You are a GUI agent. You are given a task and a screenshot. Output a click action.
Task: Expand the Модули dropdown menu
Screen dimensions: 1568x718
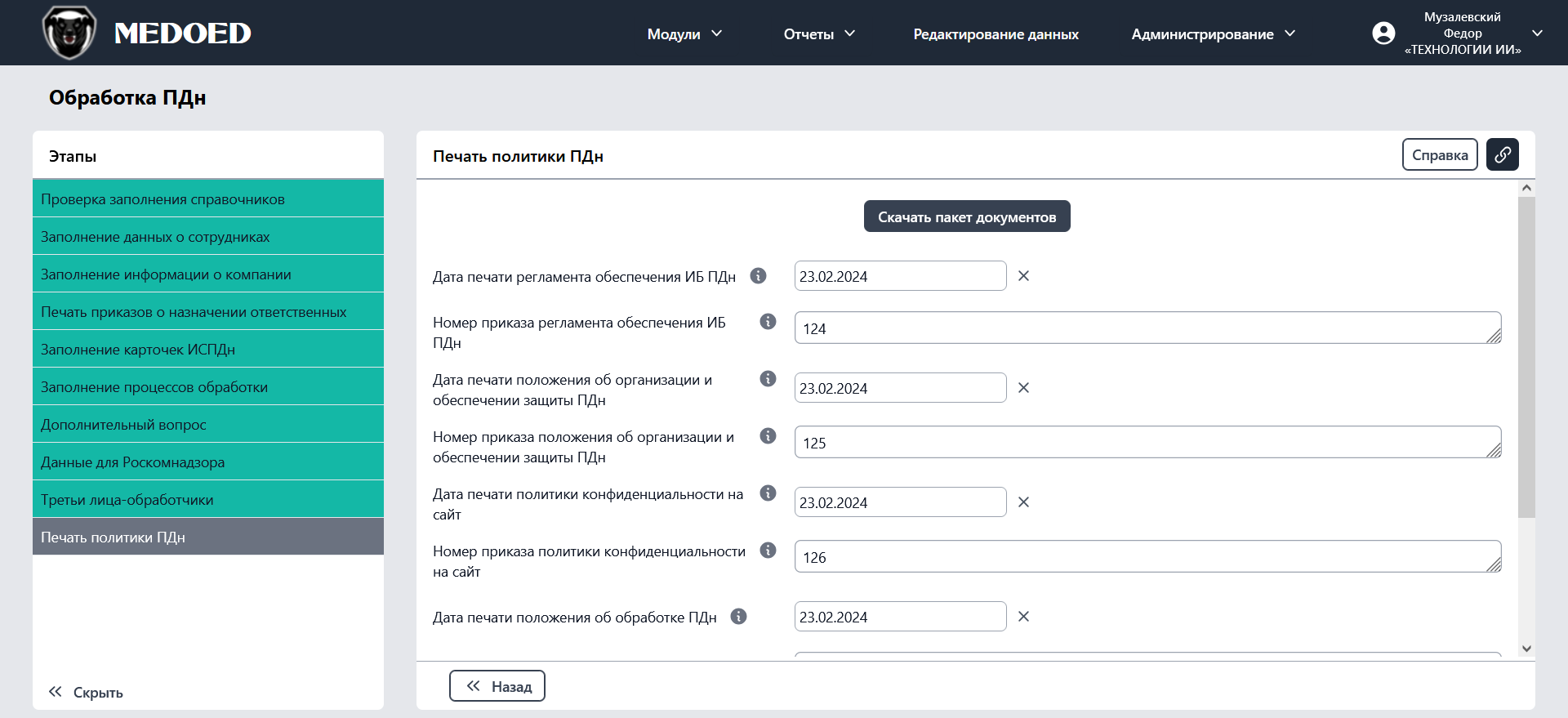[684, 33]
